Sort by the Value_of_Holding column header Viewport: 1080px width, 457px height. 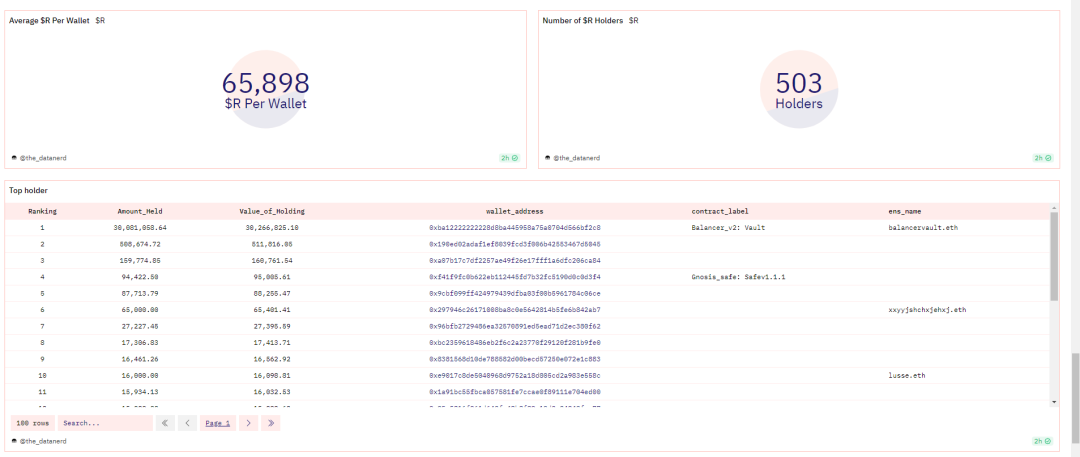click(272, 212)
